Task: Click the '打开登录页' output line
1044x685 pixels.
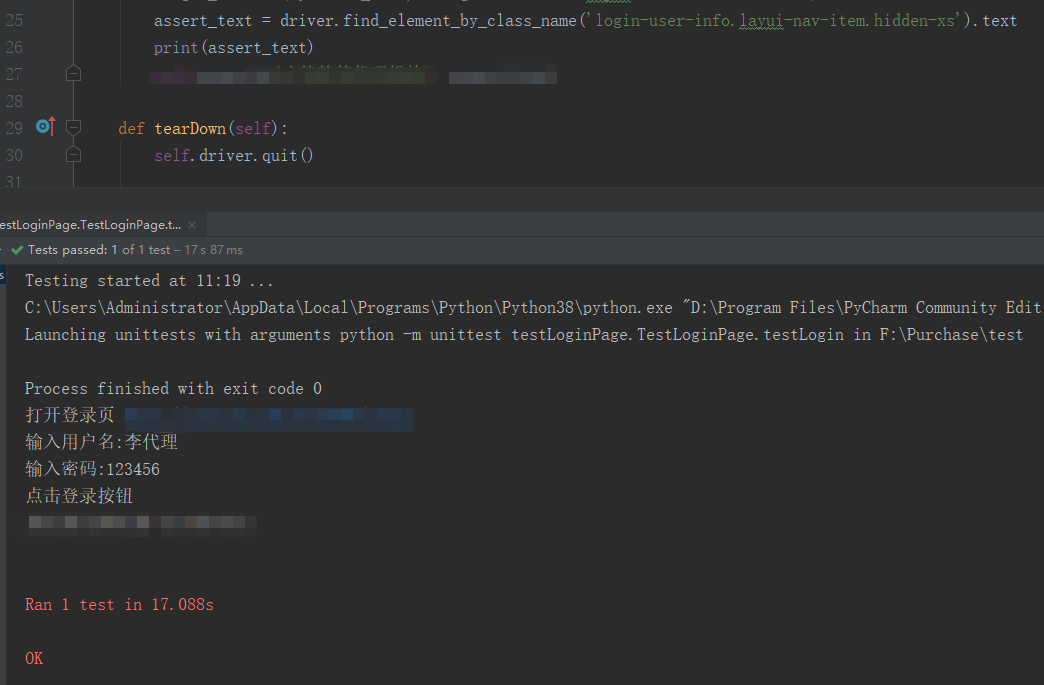Action: tap(70, 415)
